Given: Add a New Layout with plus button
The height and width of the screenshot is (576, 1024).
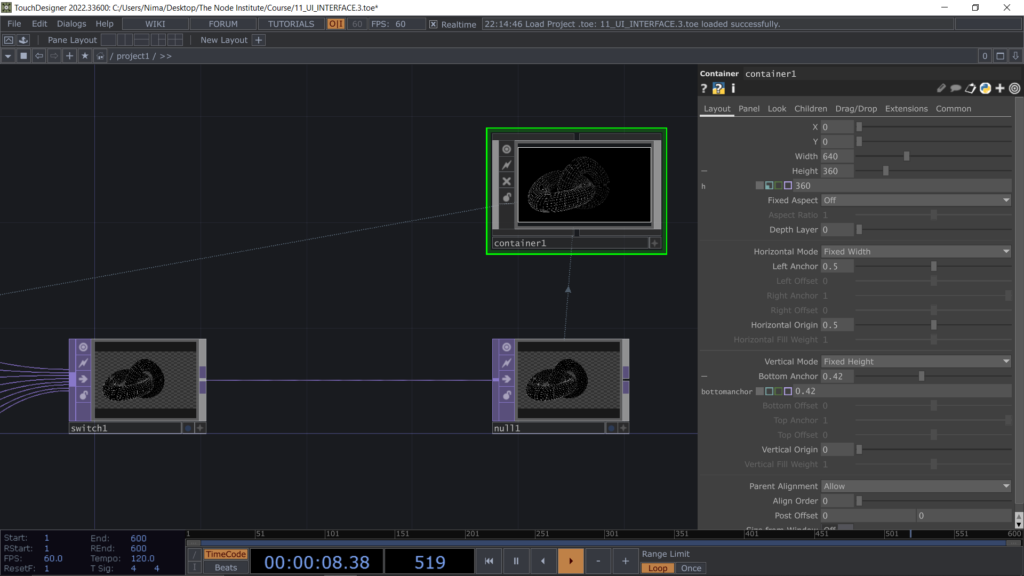Looking at the screenshot, I should [259, 40].
